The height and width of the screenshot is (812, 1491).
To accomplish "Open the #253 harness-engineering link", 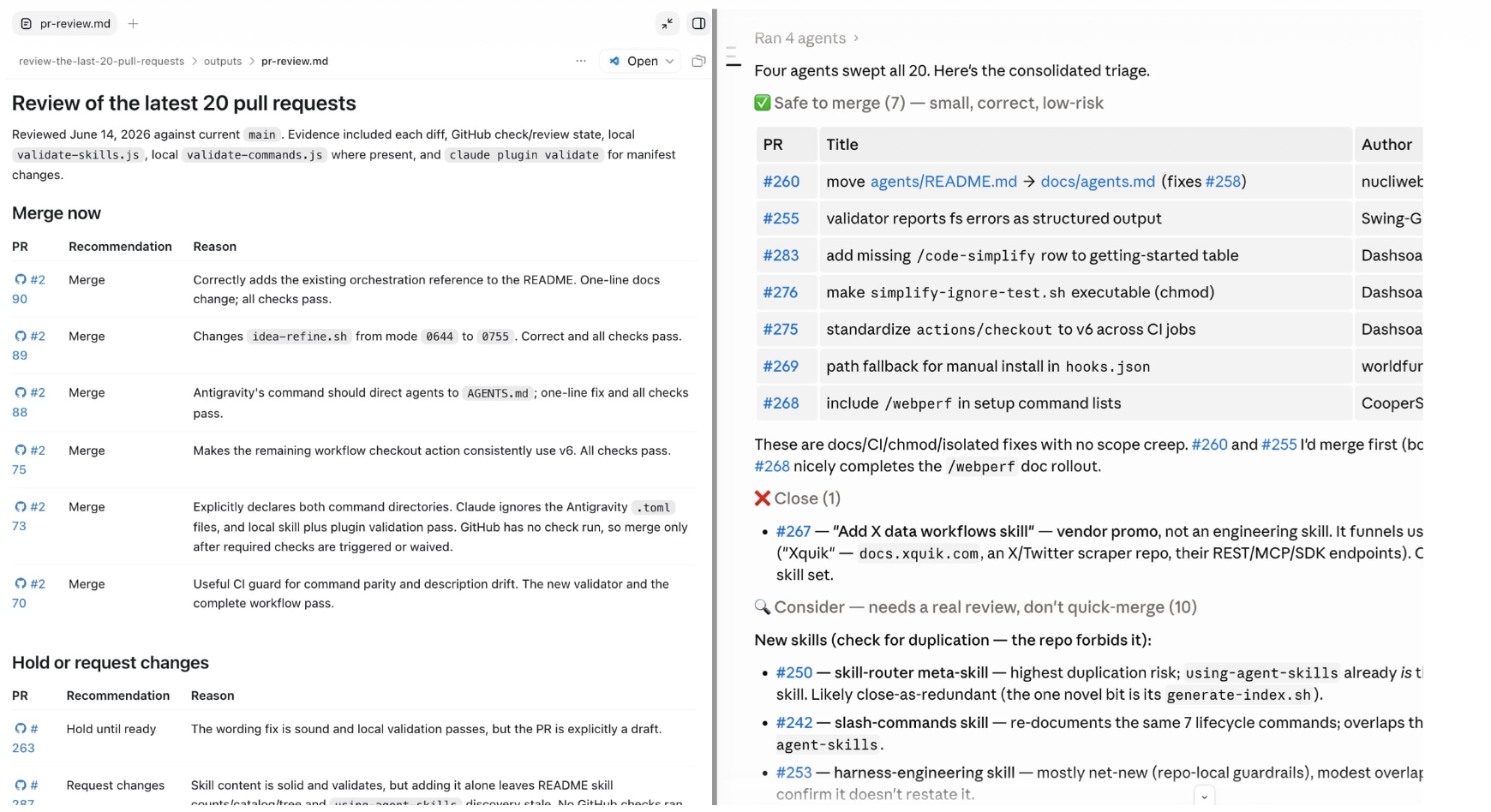I will [x=793, y=772].
